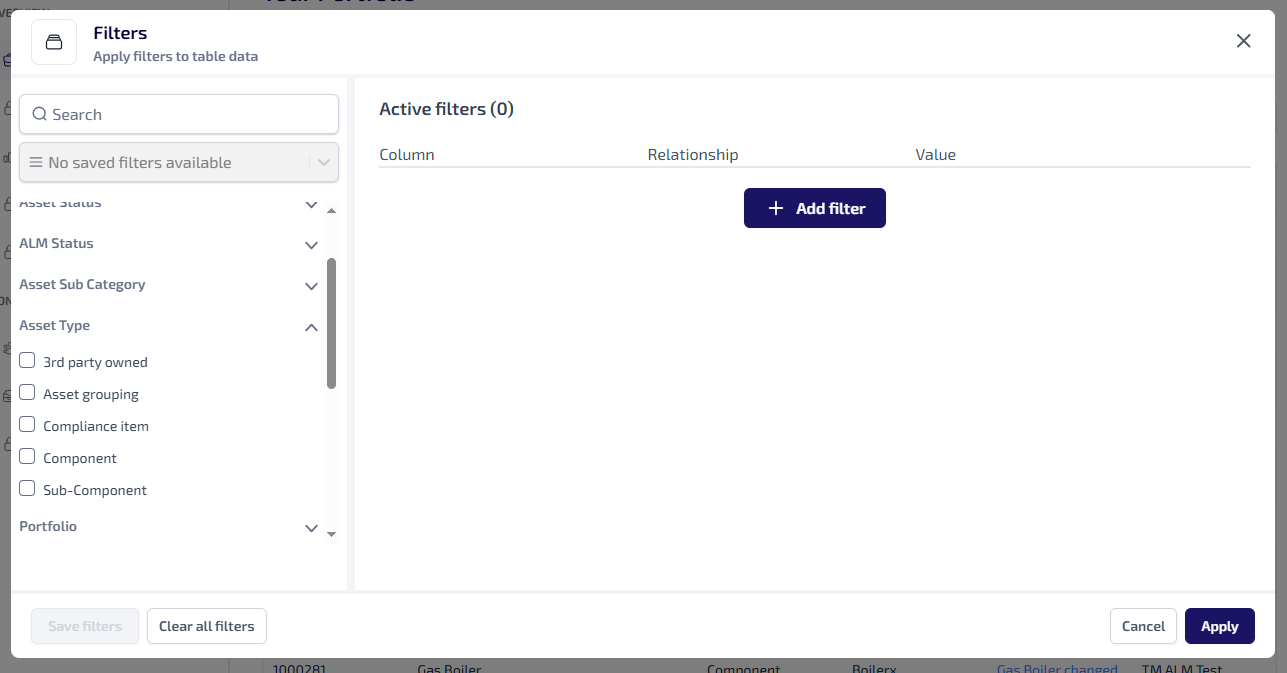The height and width of the screenshot is (673, 1287).
Task: Click the magnifier icon in Search
Action: (40, 114)
